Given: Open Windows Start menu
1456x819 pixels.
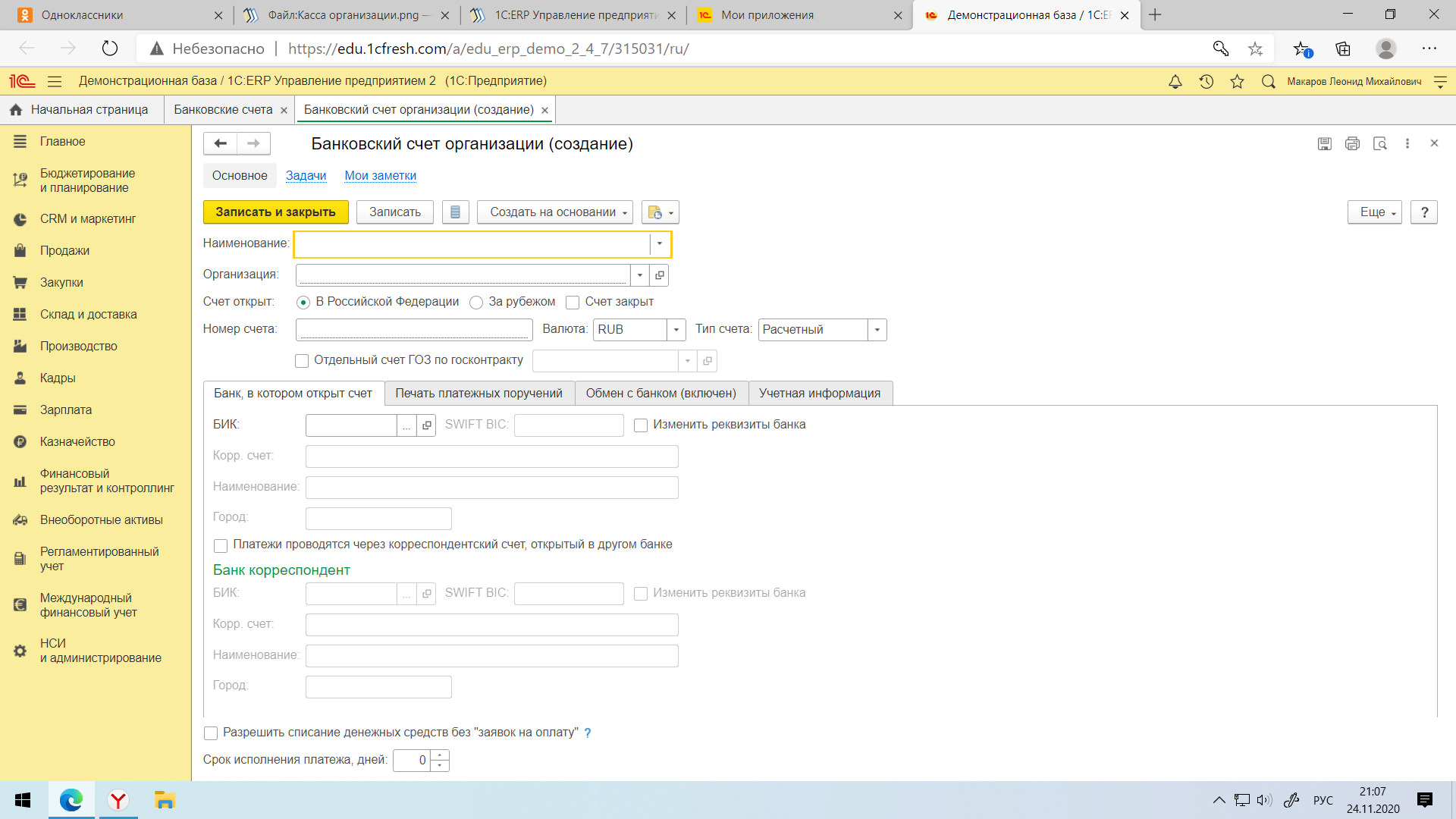Looking at the screenshot, I should 23,800.
